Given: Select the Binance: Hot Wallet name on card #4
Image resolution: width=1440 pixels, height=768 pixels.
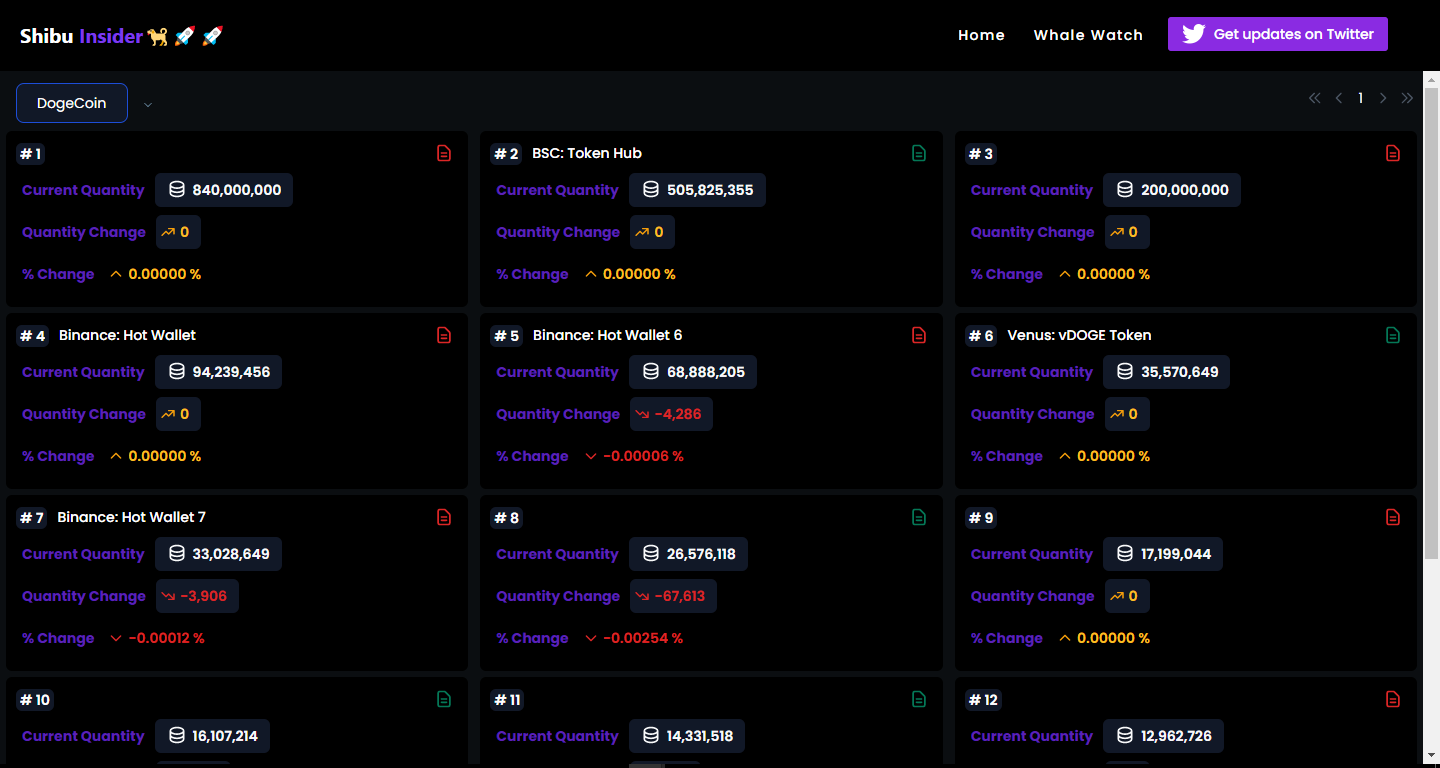Looking at the screenshot, I should click(x=127, y=335).
